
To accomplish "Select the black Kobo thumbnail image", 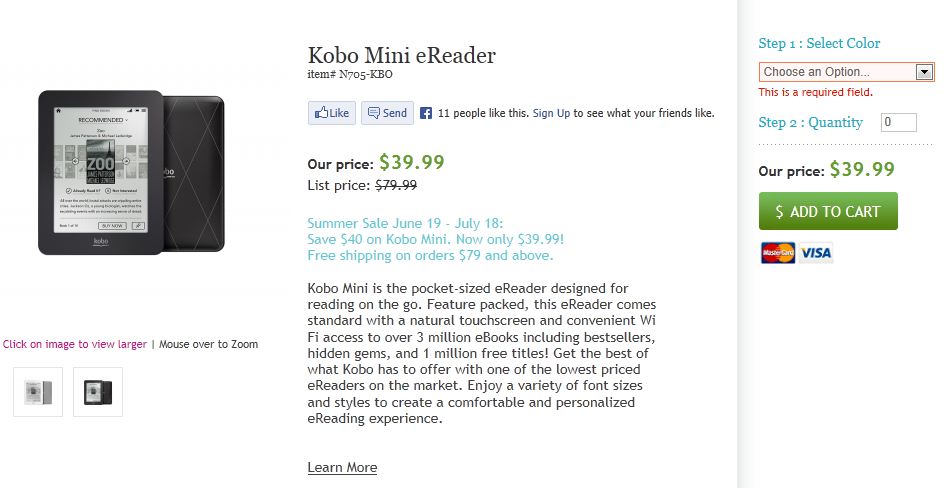I will point(98,392).
